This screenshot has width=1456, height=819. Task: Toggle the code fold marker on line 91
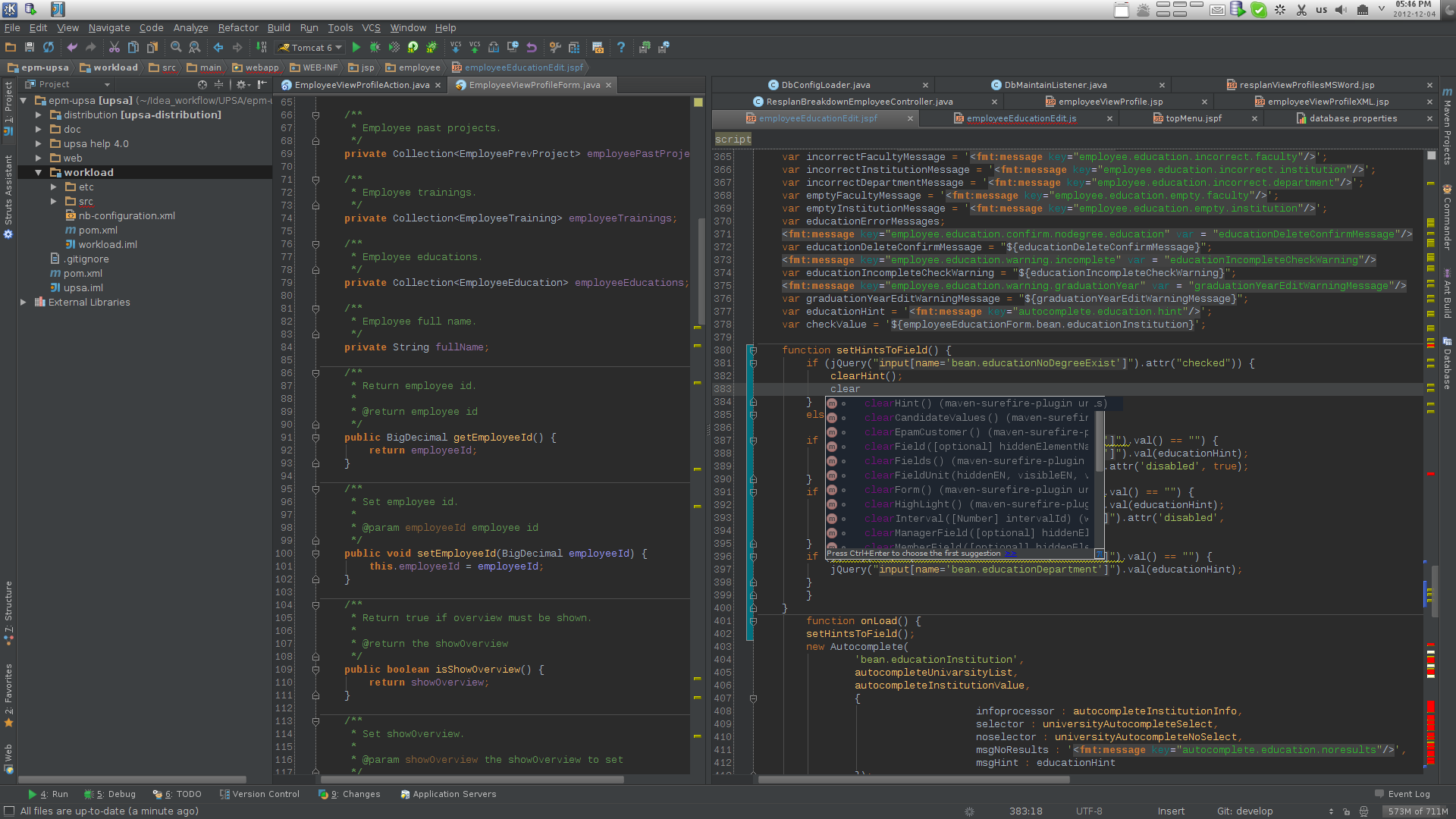(315, 438)
